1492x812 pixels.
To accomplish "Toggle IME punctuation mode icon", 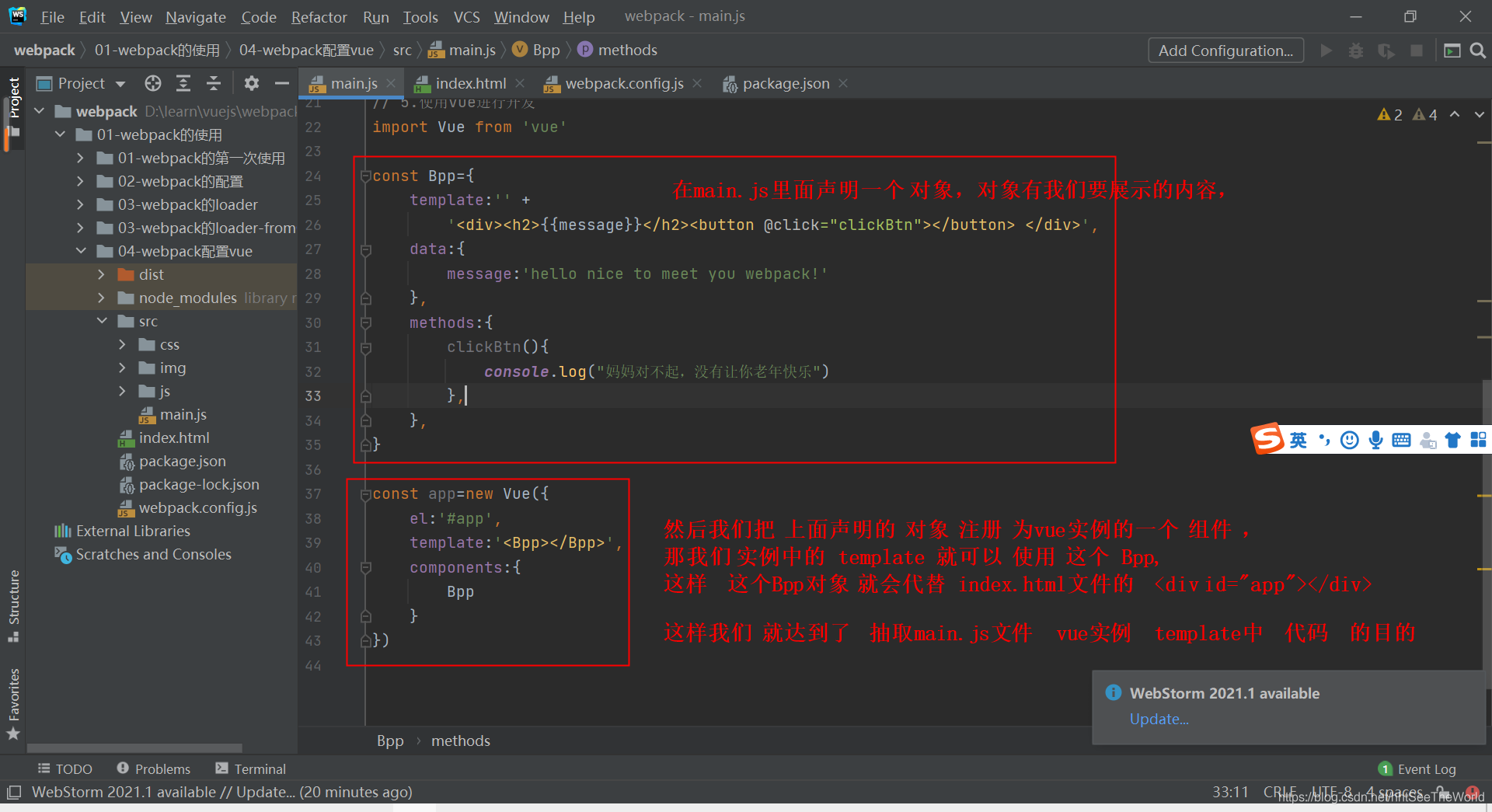I will click(1324, 440).
